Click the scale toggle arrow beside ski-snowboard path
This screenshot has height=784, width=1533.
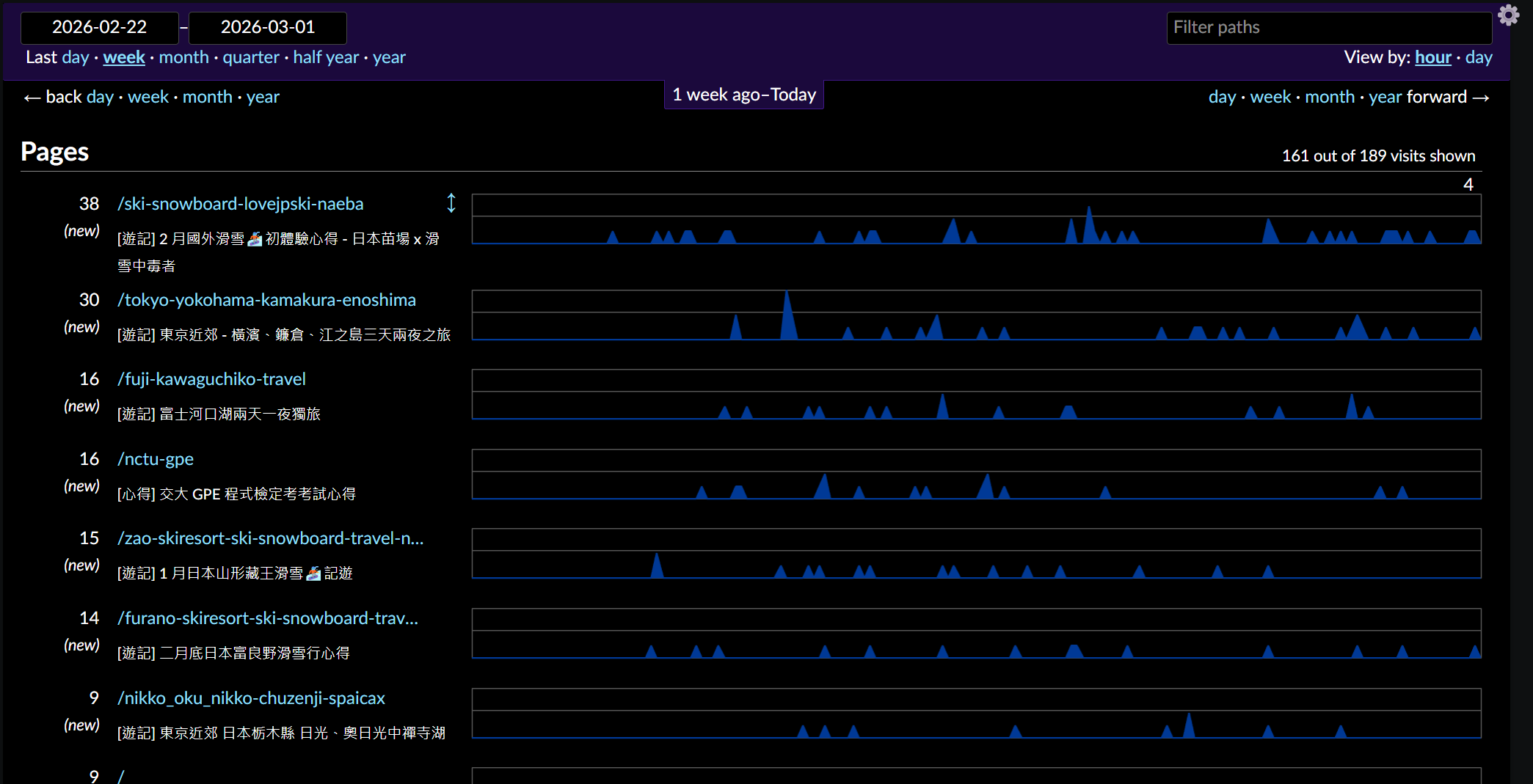pyautogui.click(x=451, y=203)
